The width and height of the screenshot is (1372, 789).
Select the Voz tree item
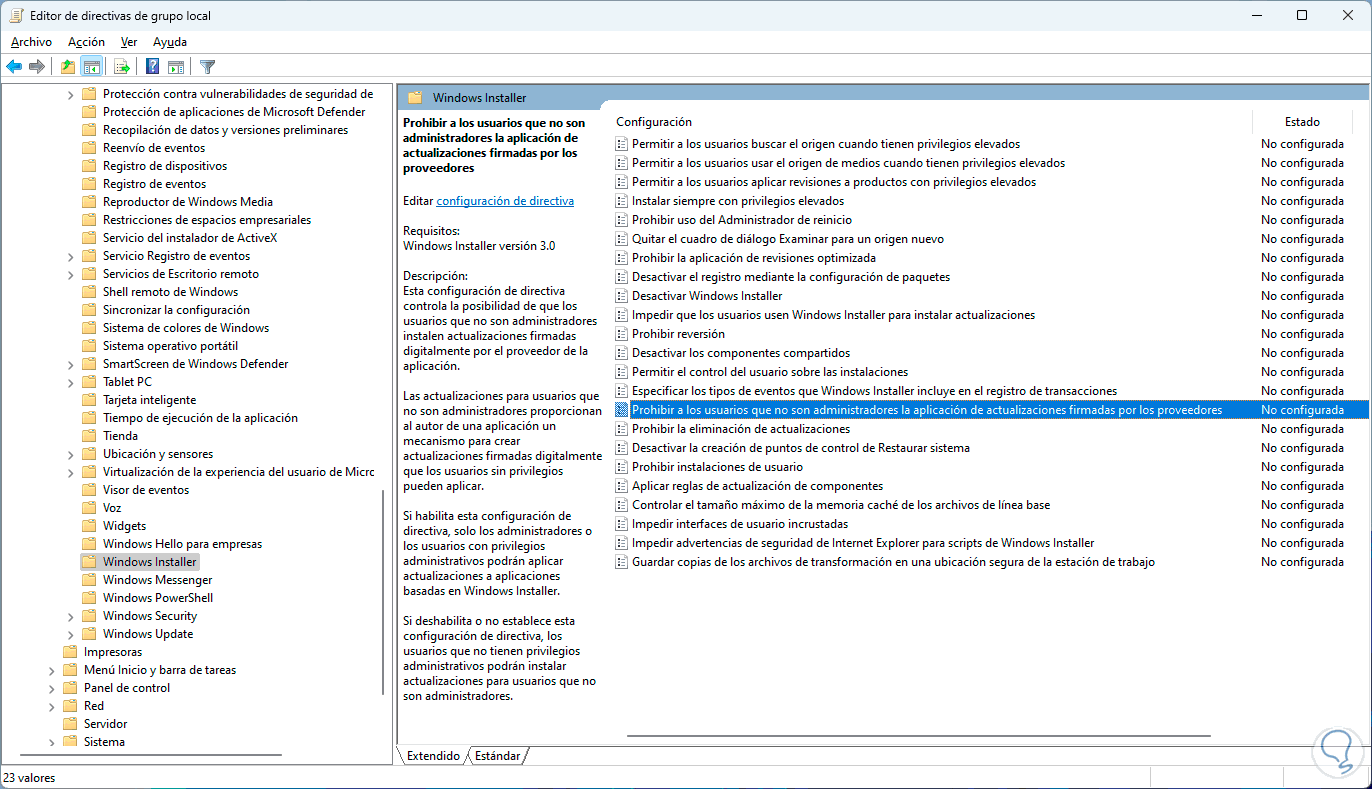(x=111, y=508)
